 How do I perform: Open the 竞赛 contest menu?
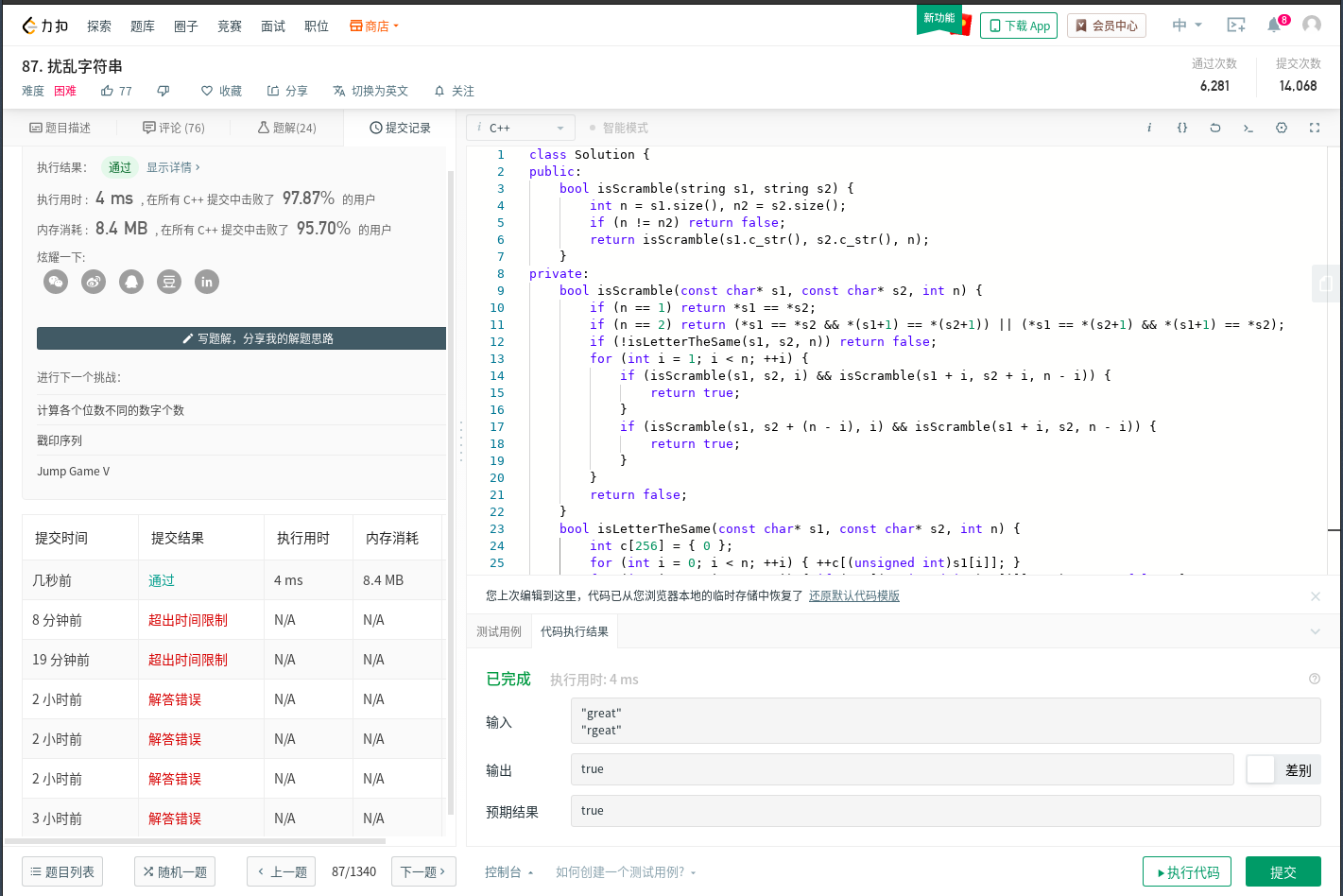(x=230, y=26)
